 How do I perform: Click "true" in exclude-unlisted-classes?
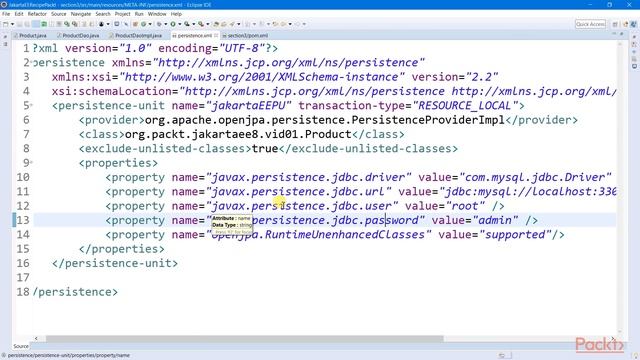pos(265,149)
